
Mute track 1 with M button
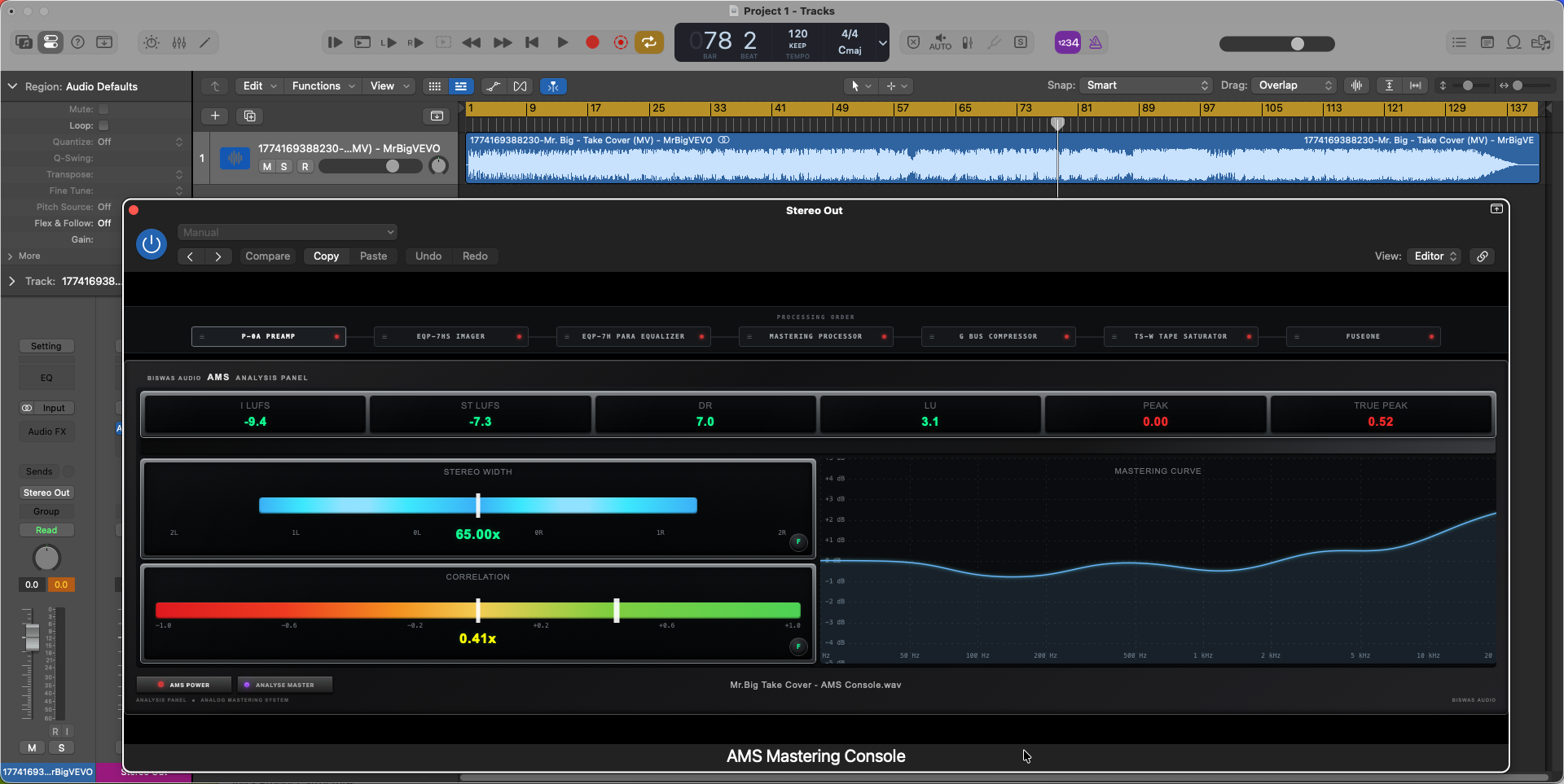point(266,166)
